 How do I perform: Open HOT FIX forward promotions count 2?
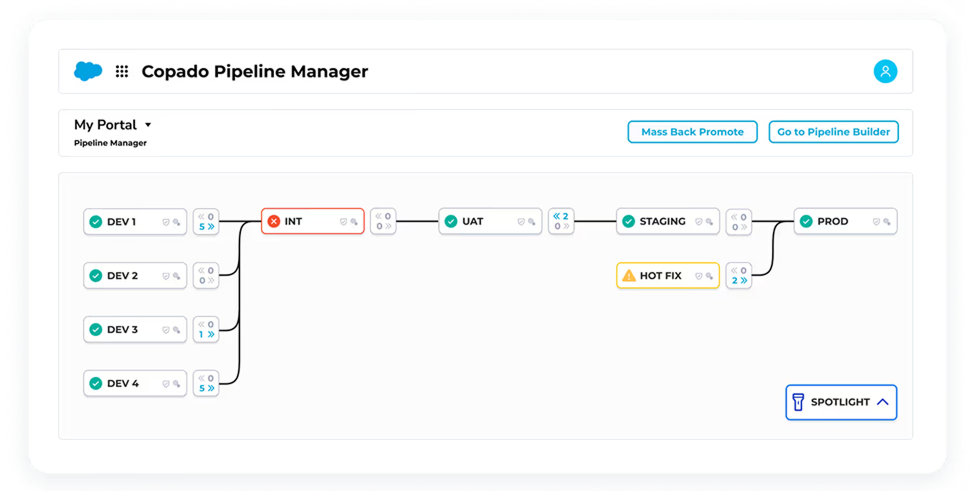pyautogui.click(x=739, y=280)
